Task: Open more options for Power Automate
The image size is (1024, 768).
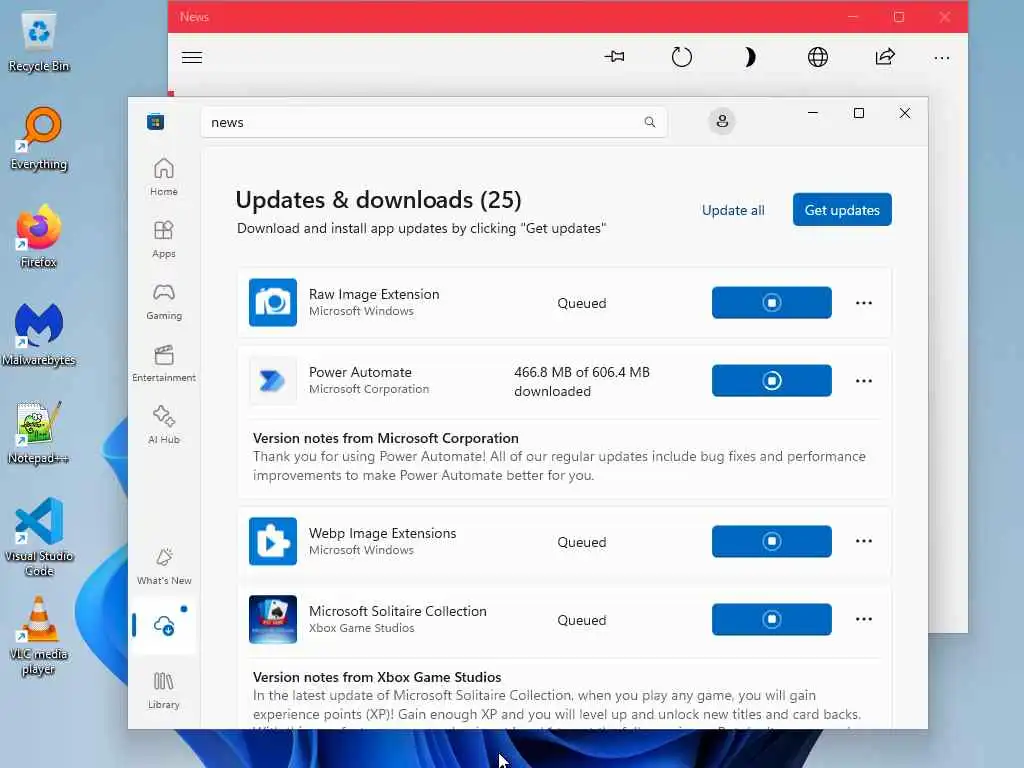Action: point(863,381)
